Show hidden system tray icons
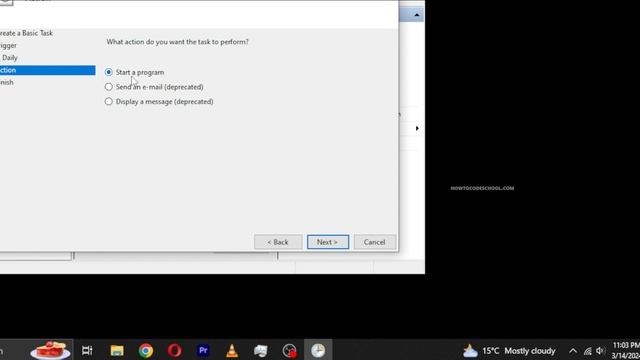The image size is (640, 360). pos(573,351)
